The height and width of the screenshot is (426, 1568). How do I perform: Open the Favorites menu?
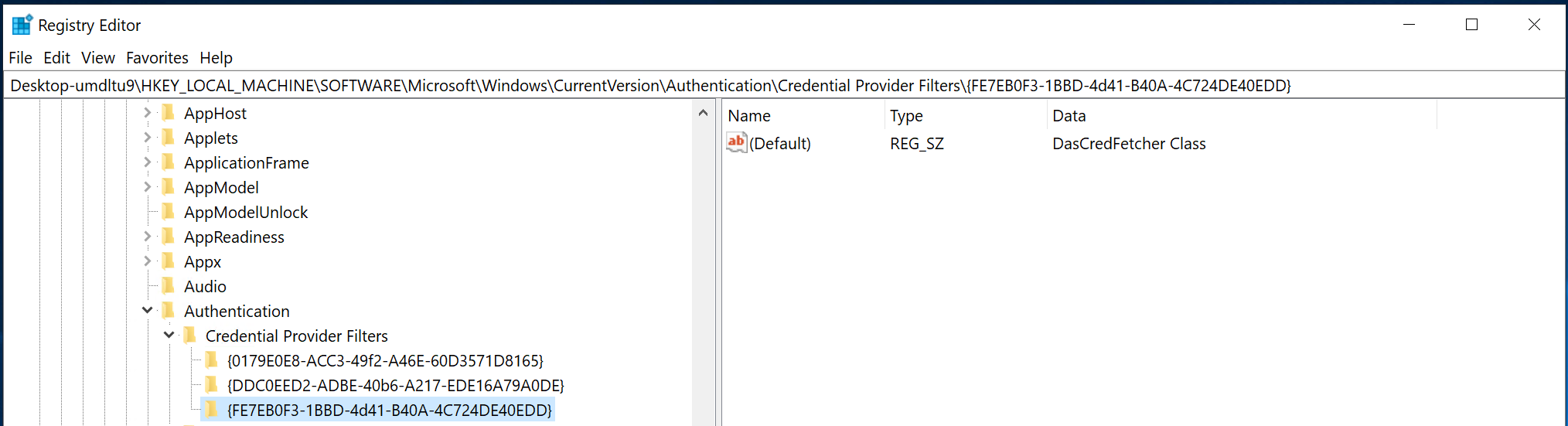[x=157, y=58]
